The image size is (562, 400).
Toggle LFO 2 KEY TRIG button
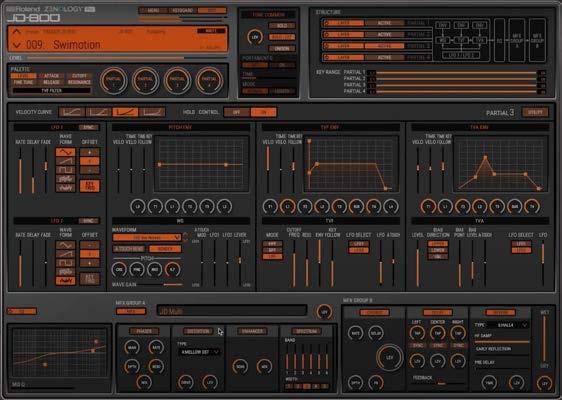[x=90, y=279]
